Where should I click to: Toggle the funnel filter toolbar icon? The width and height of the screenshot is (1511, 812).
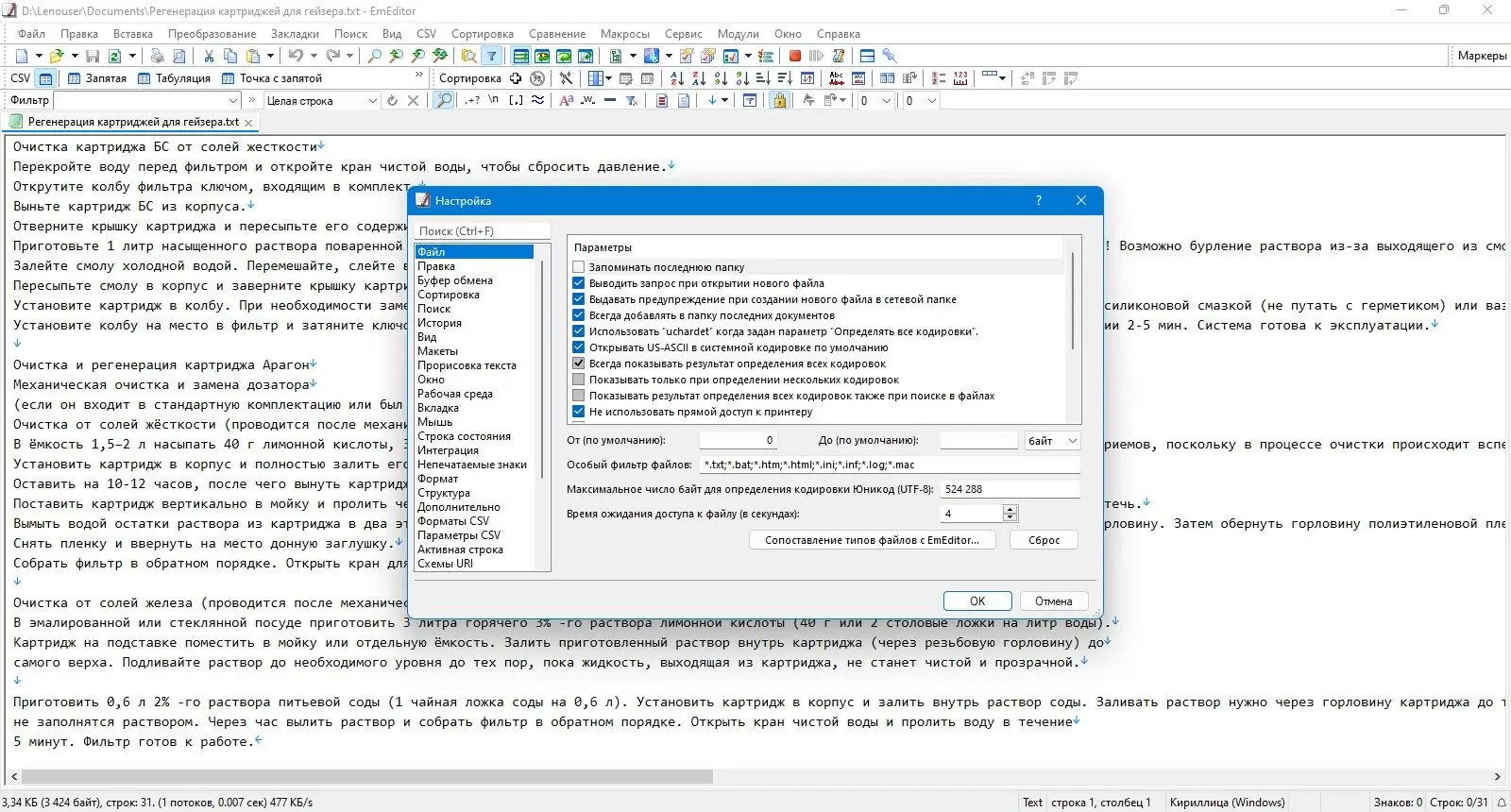491,56
